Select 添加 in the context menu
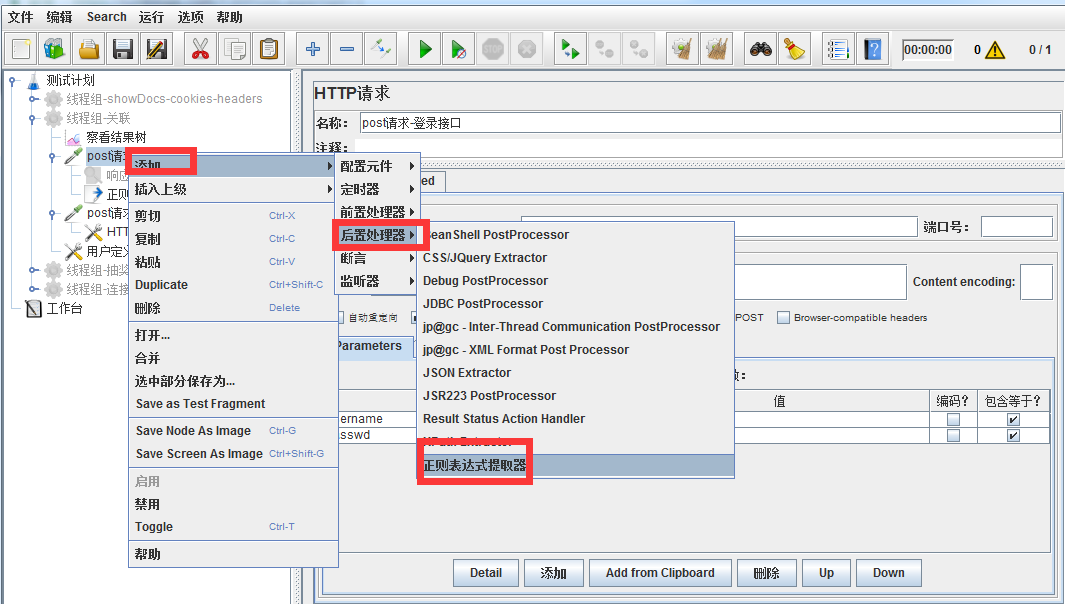1065x604 pixels. [232, 165]
